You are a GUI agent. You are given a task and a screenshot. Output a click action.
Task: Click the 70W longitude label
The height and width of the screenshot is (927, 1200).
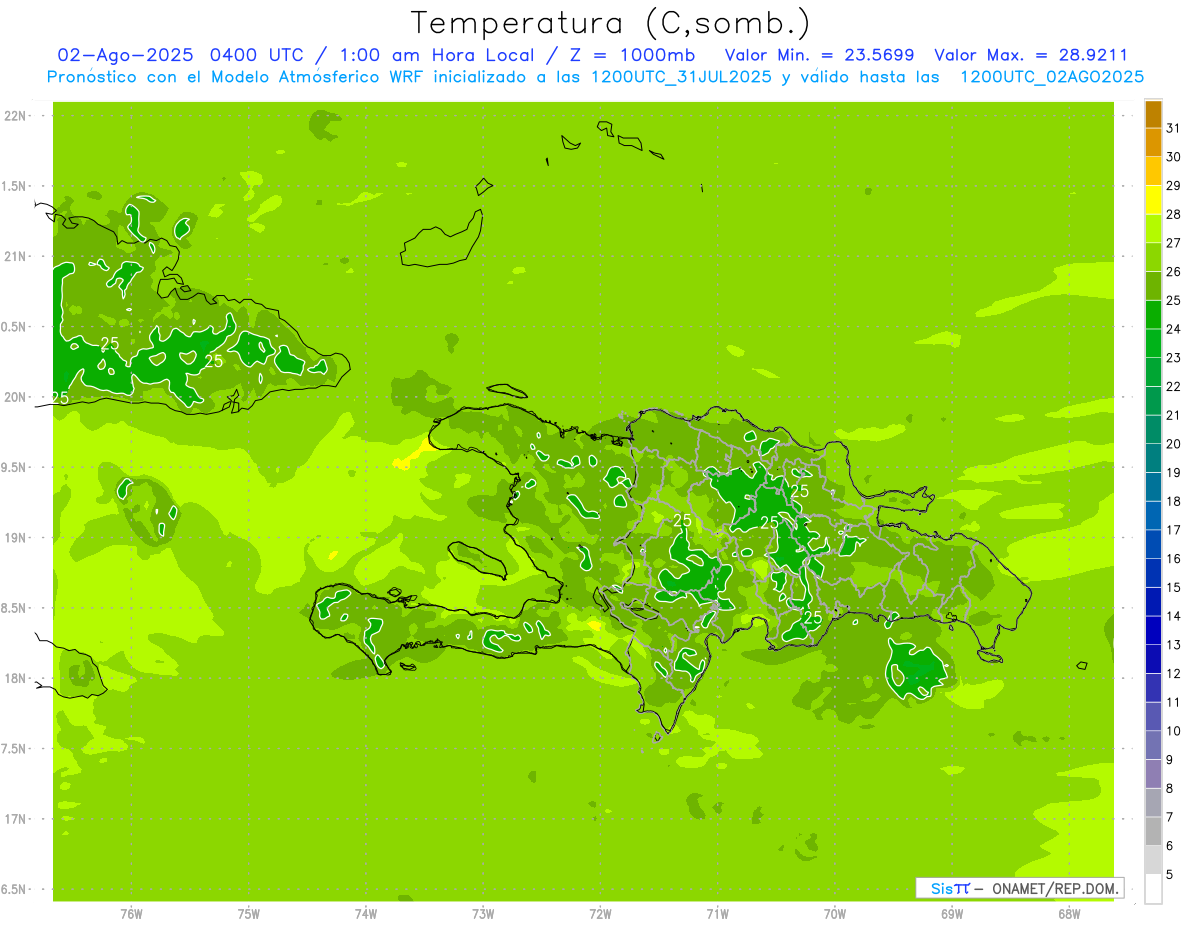point(835,913)
